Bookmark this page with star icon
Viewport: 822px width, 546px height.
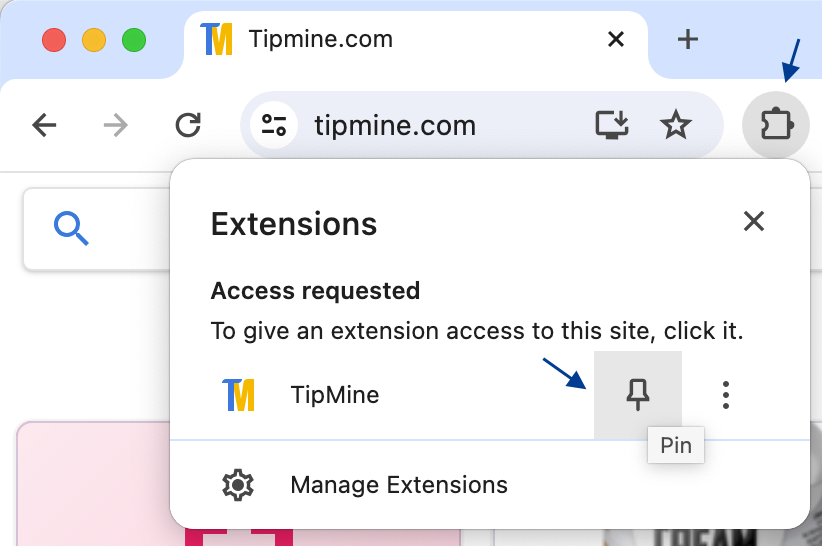pos(676,125)
